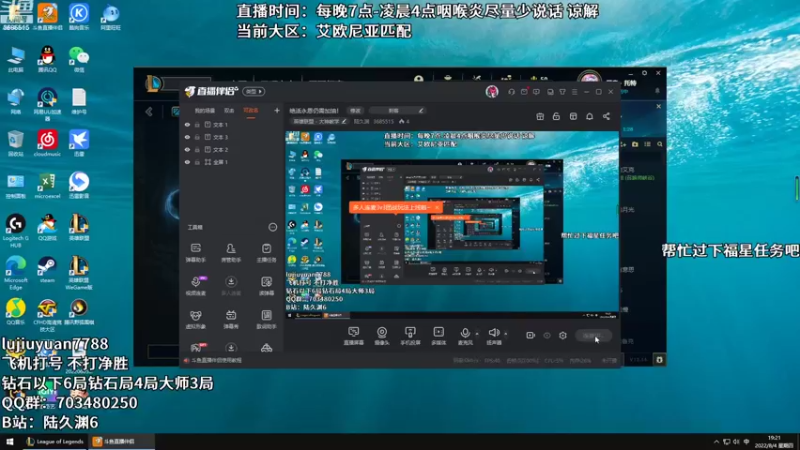
Task: Lock the 文本 3 layer
Action: [197, 137]
